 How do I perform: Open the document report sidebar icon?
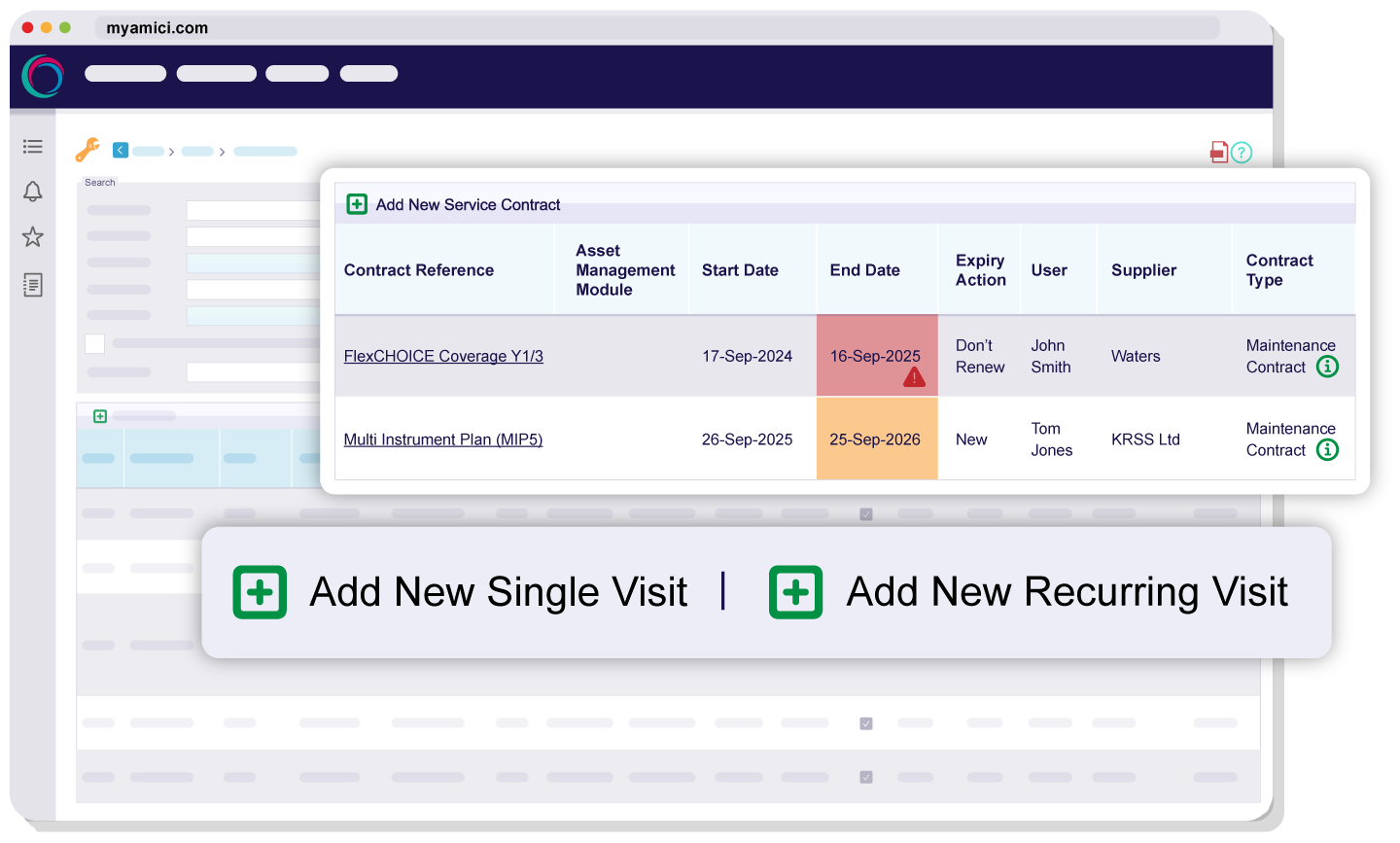[33, 285]
